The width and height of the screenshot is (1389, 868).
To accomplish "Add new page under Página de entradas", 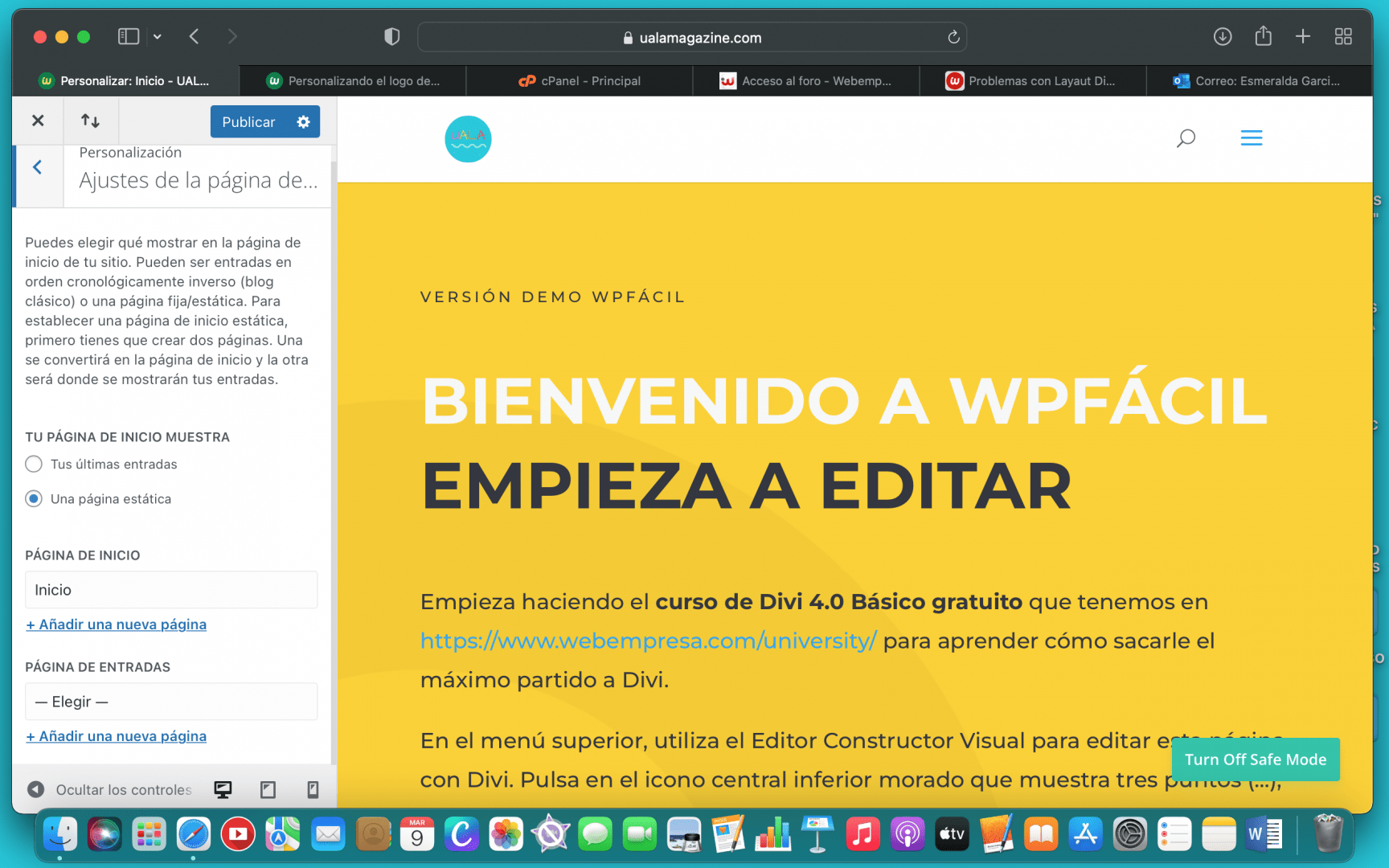I will pyautogui.click(x=116, y=736).
